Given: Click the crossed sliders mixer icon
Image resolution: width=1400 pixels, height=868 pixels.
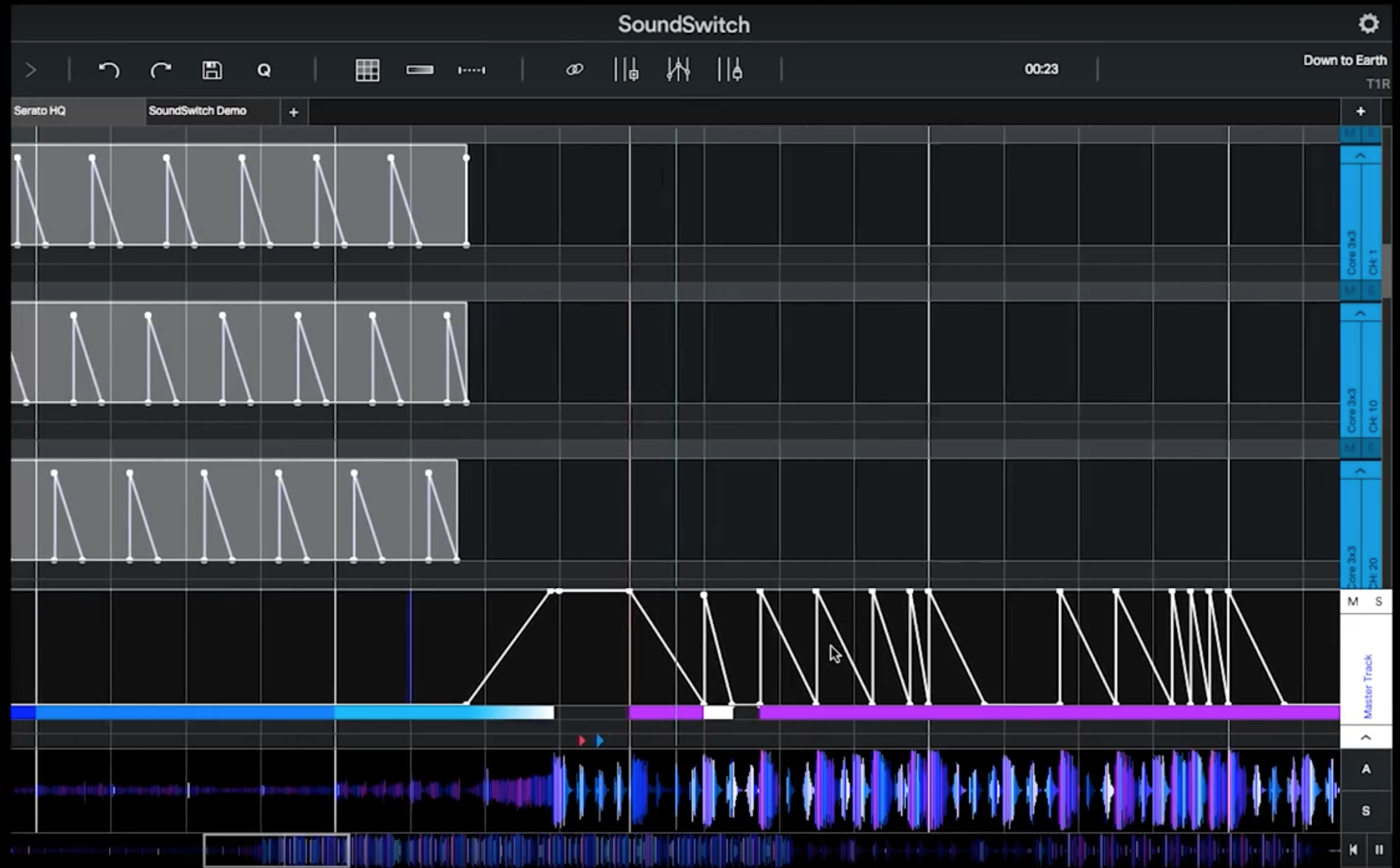Looking at the screenshot, I should [x=678, y=70].
